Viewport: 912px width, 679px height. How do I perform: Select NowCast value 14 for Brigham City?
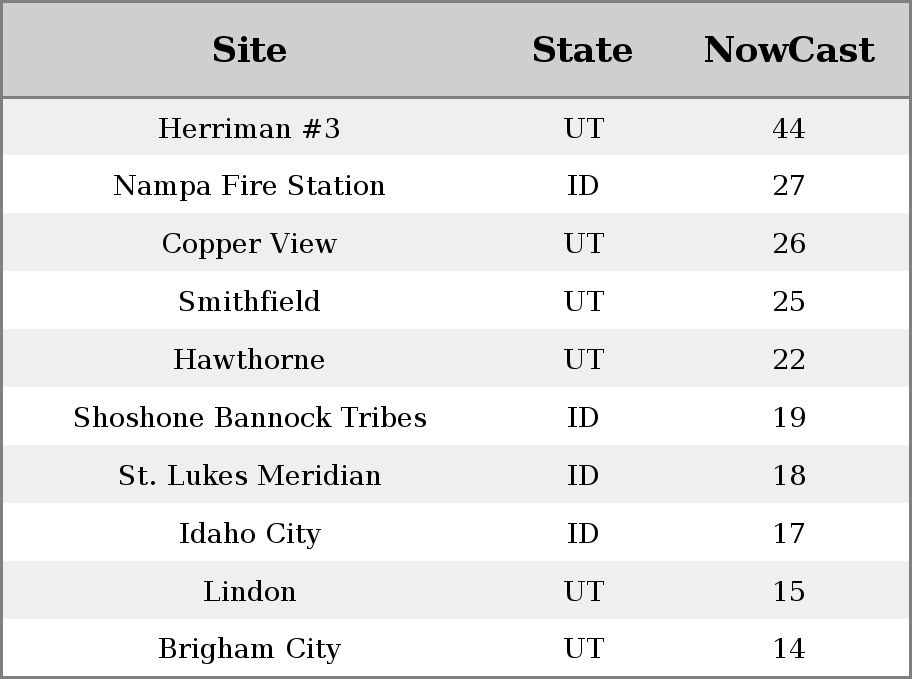tap(789, 648)
